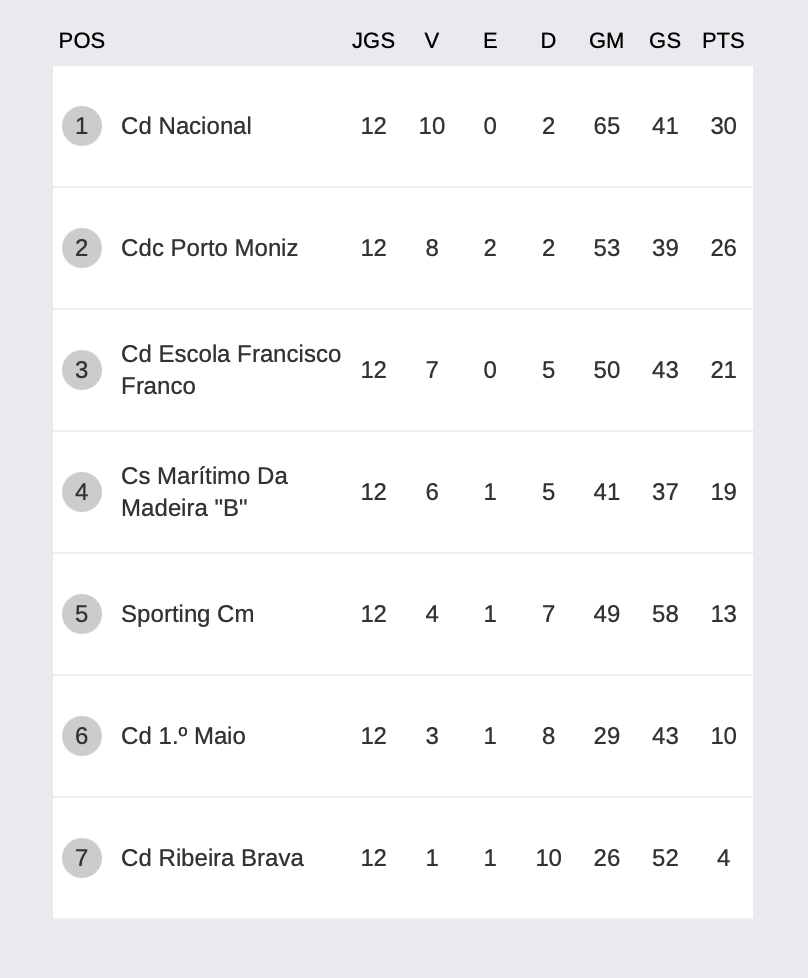Click position badge number 3
This screenshot has height=978, width=808.
[x=82, y=370]
